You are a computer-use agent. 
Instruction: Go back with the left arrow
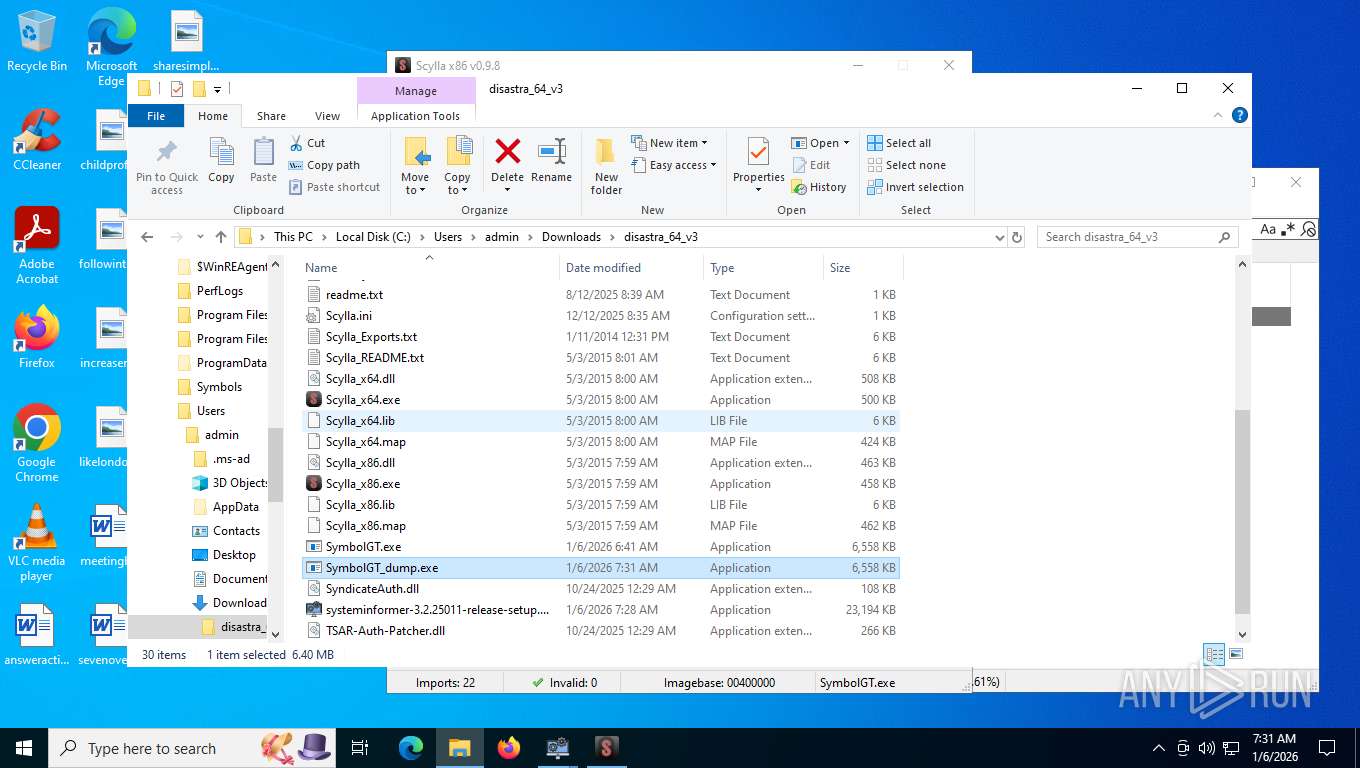coord(147,237)
